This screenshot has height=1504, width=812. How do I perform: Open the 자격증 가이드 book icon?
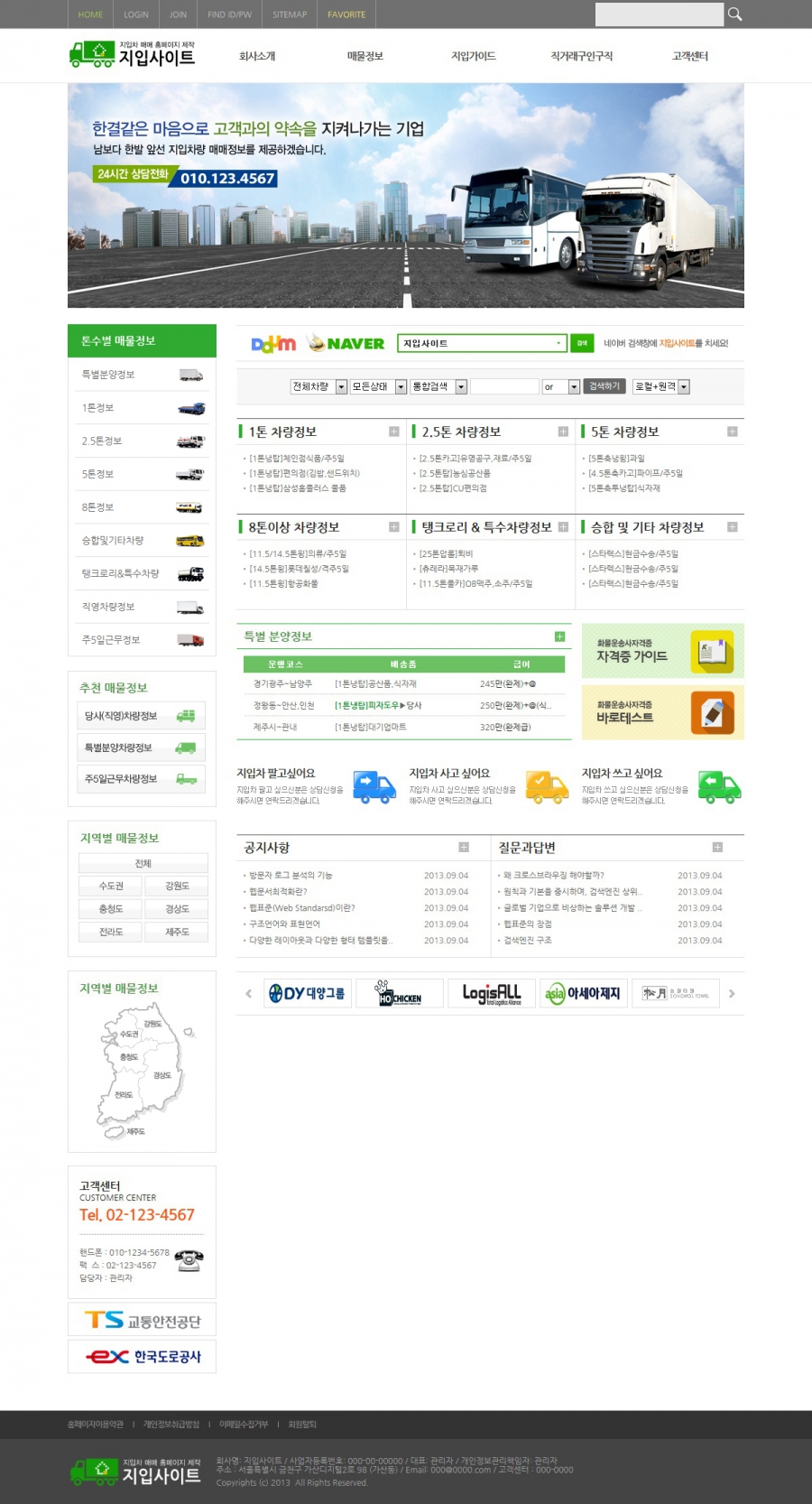(712, 651)
